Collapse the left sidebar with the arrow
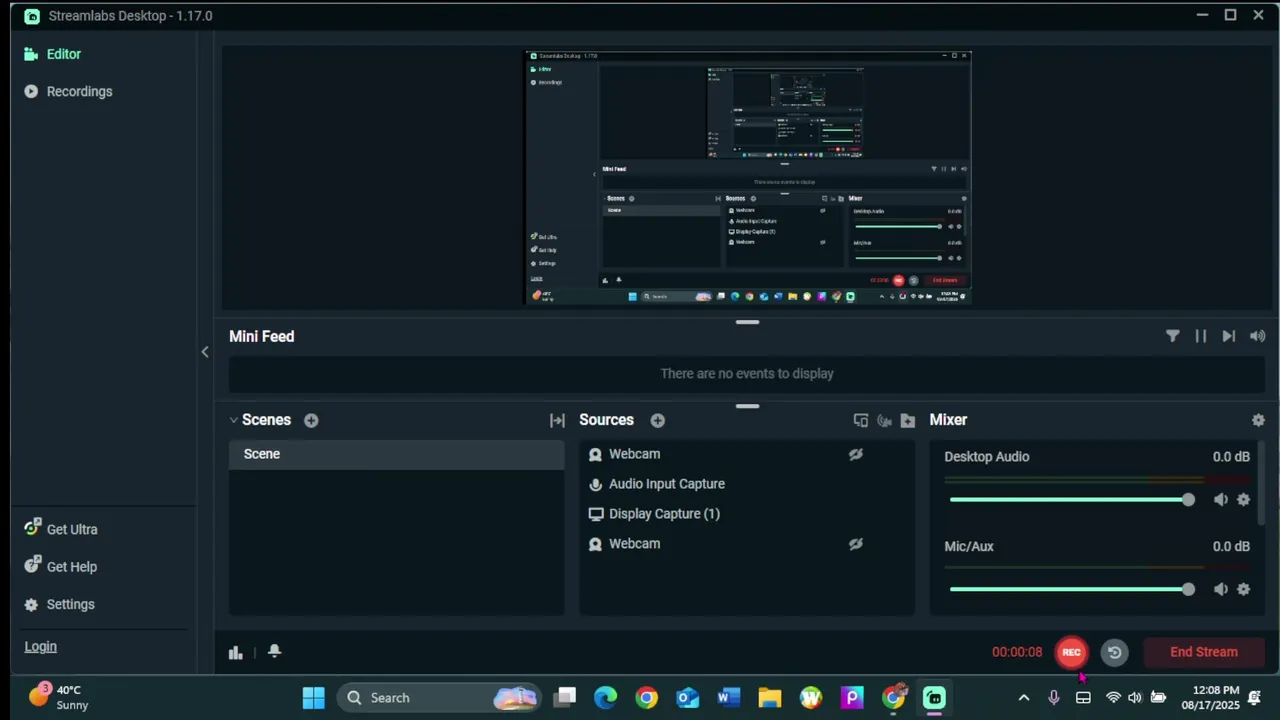Screen dimensions: 1280x720 (x=205, y=351)
